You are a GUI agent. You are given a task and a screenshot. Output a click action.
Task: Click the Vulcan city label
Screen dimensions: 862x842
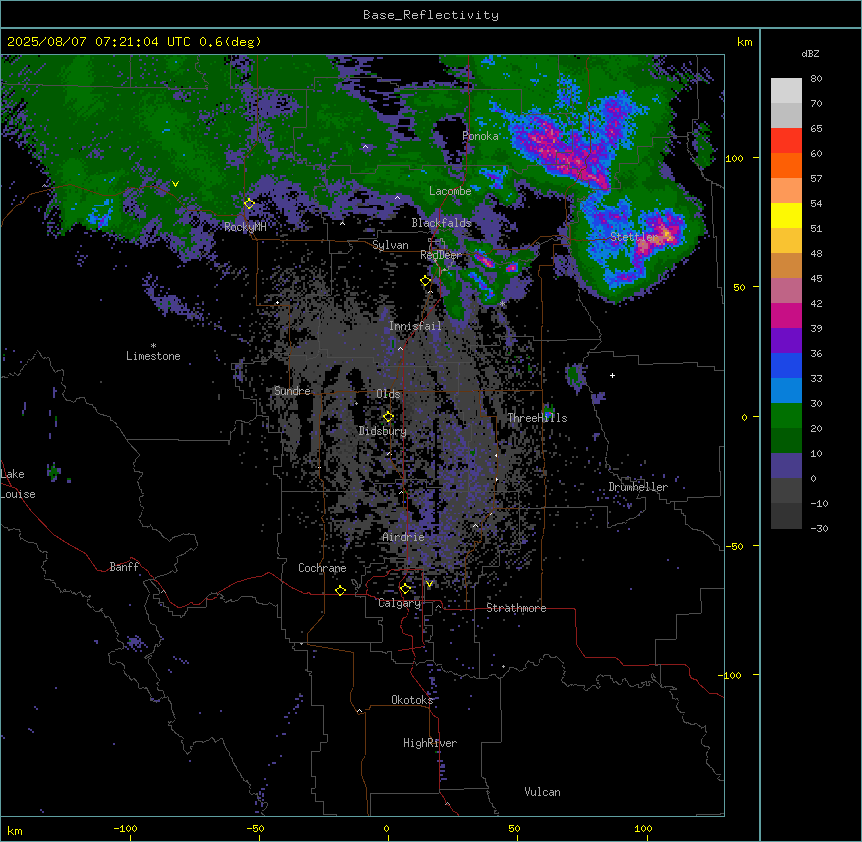(542, 792)
